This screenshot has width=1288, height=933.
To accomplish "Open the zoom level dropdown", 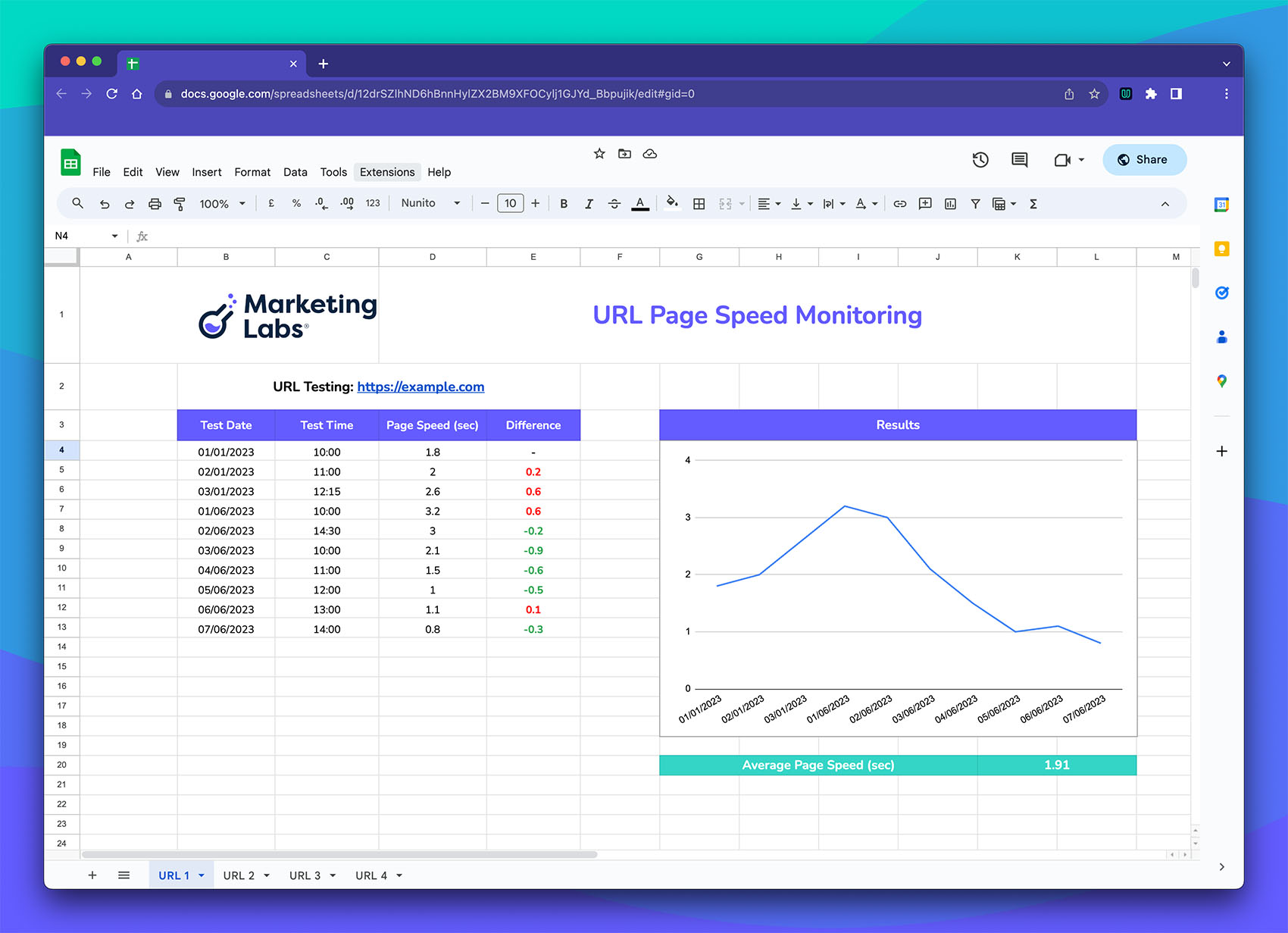I will pyautogui.click(x=222, y=203).
